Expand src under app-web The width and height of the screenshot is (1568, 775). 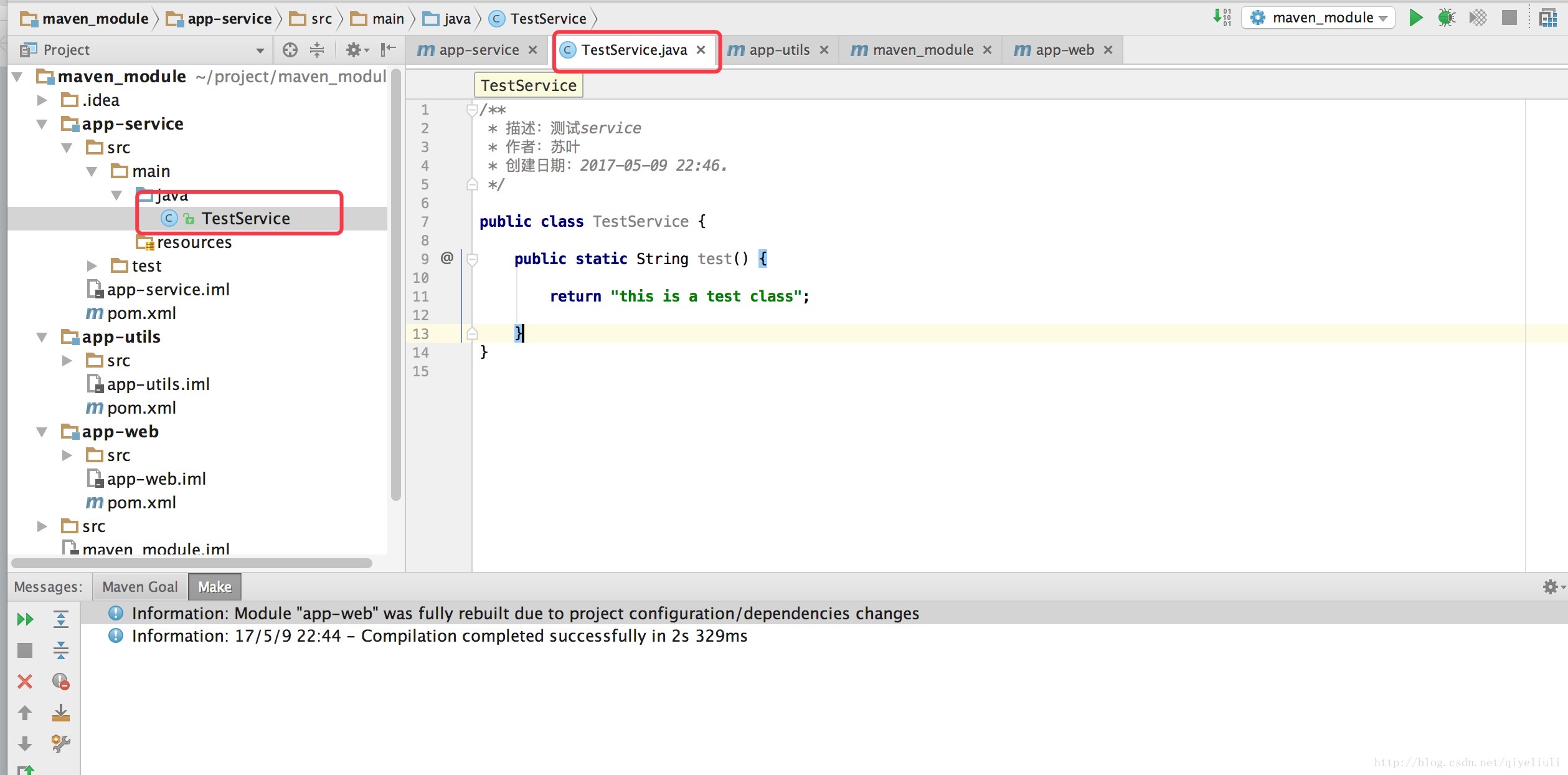coord(67,455)
